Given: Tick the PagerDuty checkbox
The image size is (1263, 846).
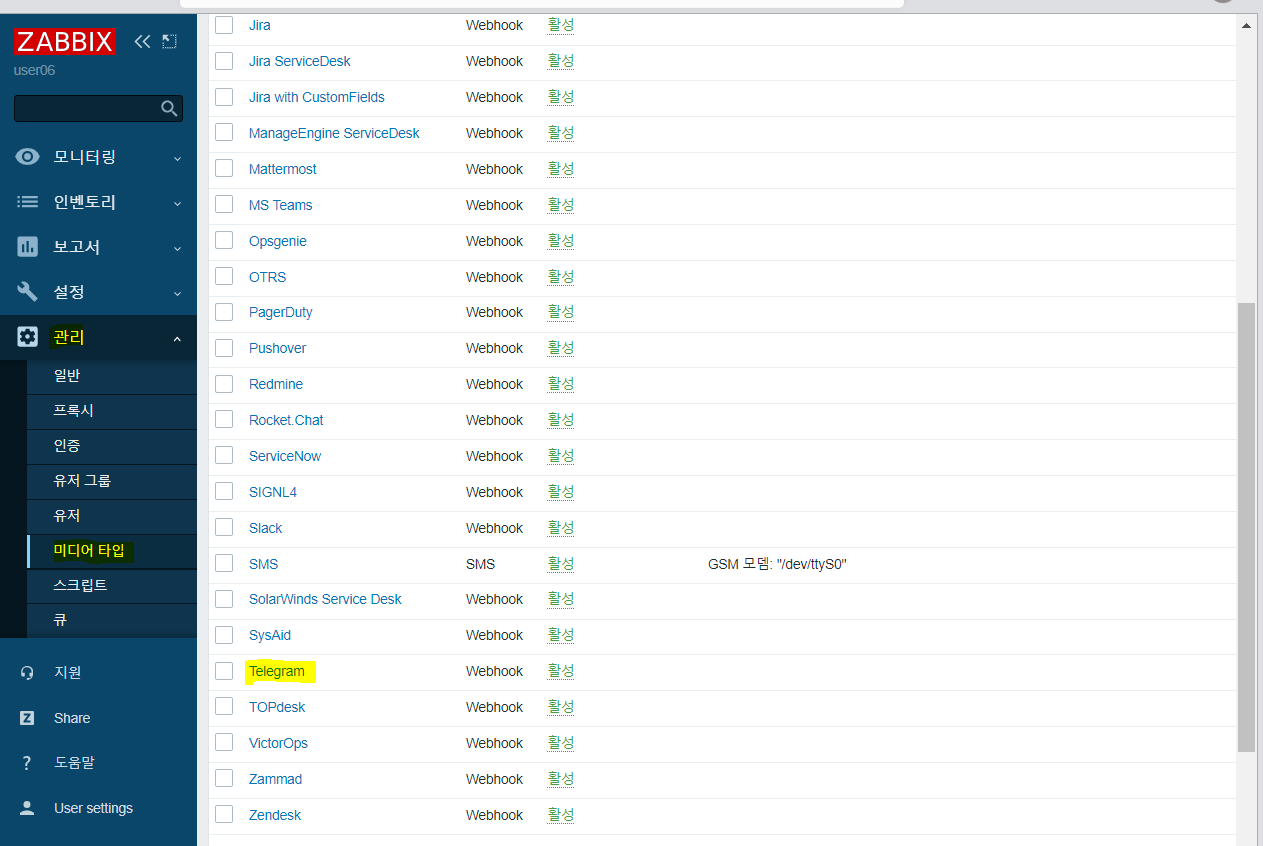Looking at the screenshot, I should coord(224,312).
